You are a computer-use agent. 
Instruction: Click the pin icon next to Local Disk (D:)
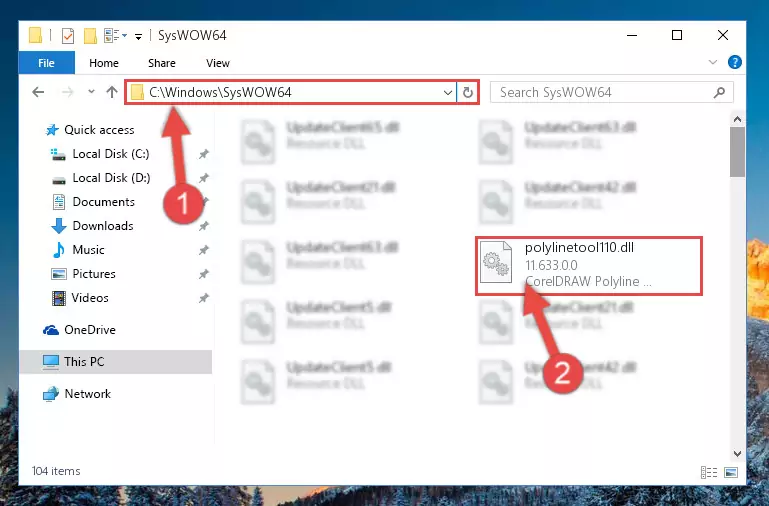coord(204,178)
